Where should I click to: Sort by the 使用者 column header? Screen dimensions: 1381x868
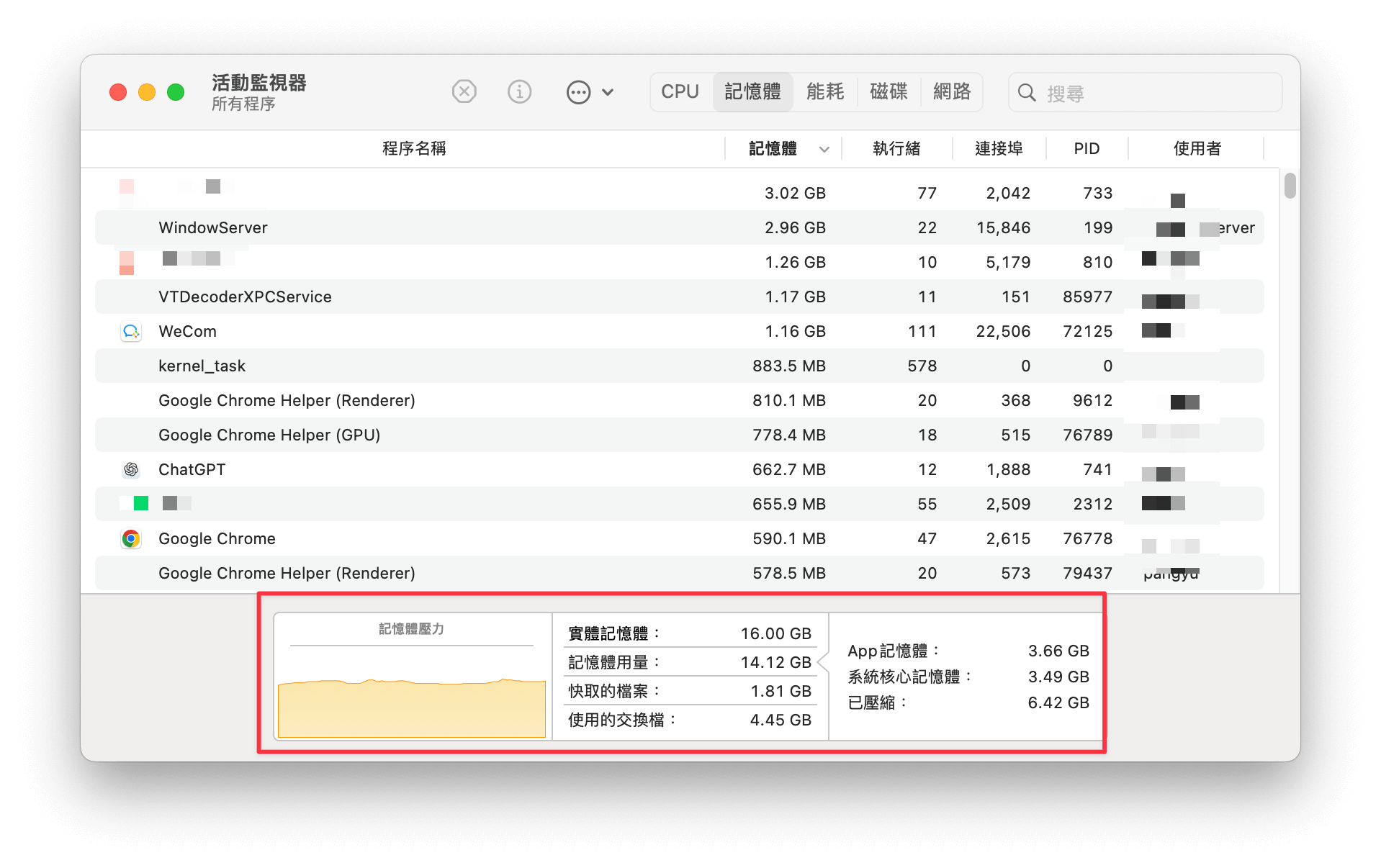[x=1197, y=148]
